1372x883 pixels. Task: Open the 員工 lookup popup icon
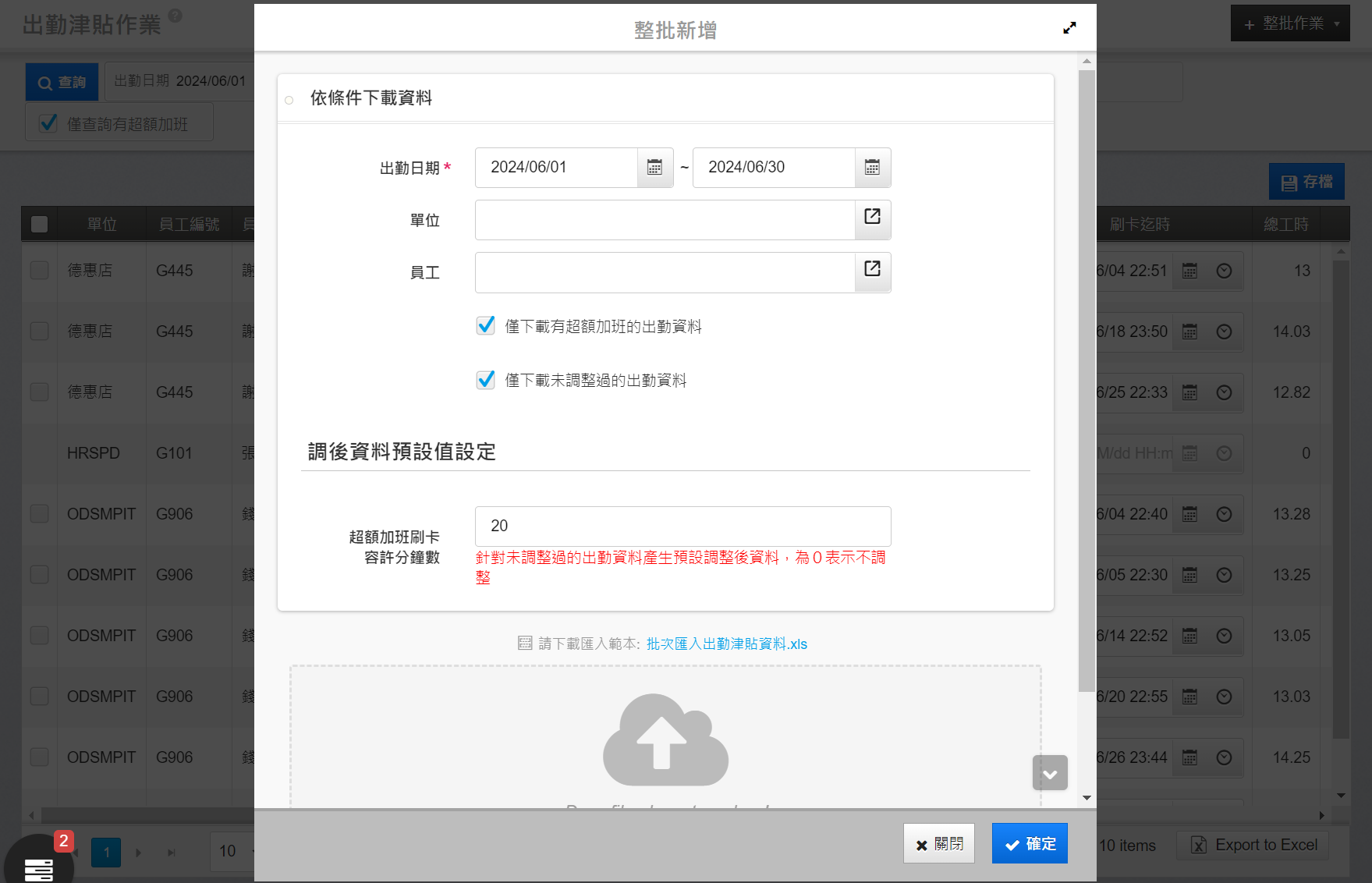pos(872,270)
